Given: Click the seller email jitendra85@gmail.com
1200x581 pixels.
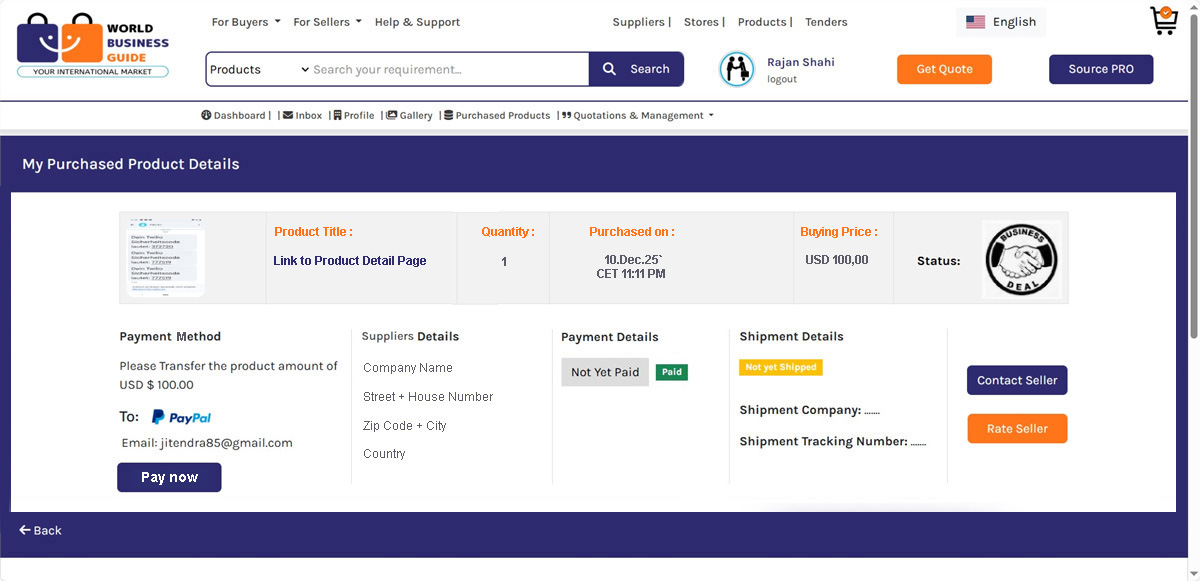Looking at the screenshot, I should coord(226,443).
